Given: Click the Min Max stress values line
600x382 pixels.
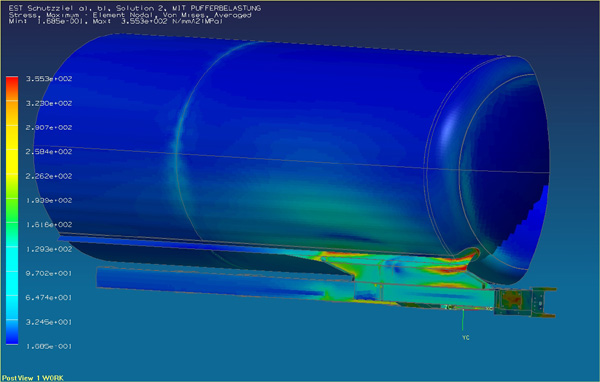Looking at the screenshot, I should pyautogui.click(x=116, y=21).
